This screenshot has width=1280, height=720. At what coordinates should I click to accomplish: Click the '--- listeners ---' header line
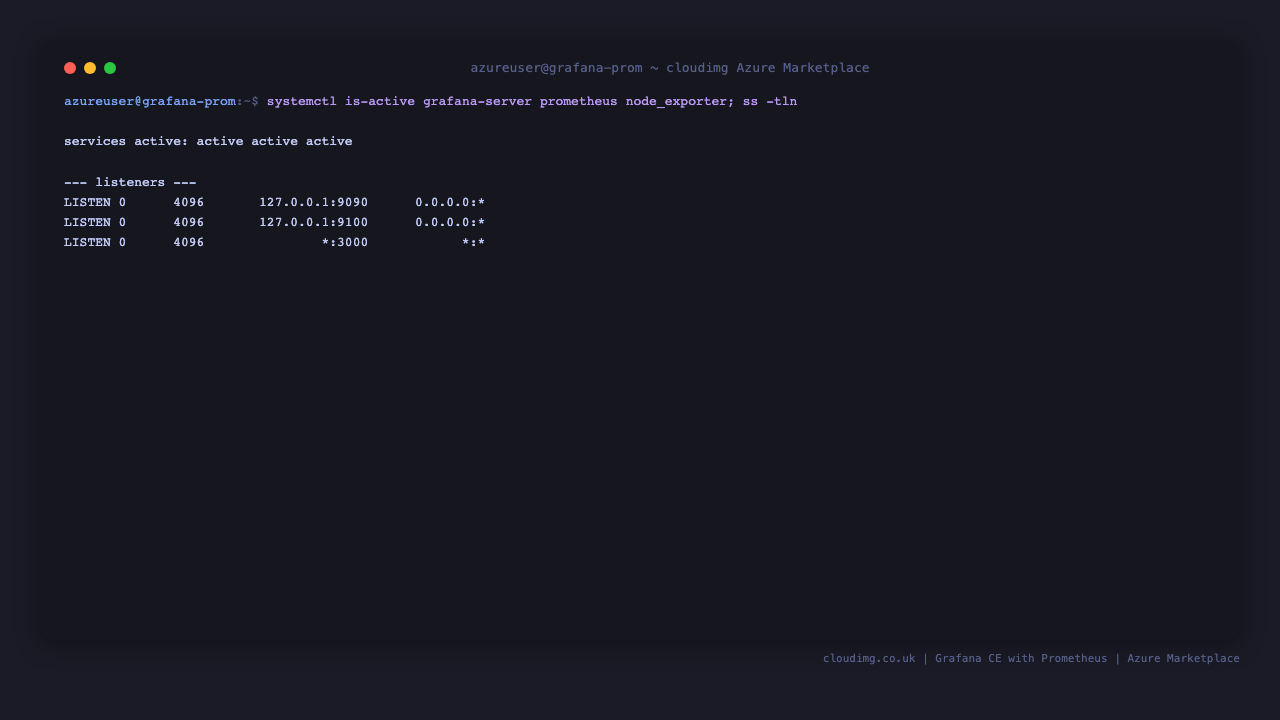[x=130, y=182]
